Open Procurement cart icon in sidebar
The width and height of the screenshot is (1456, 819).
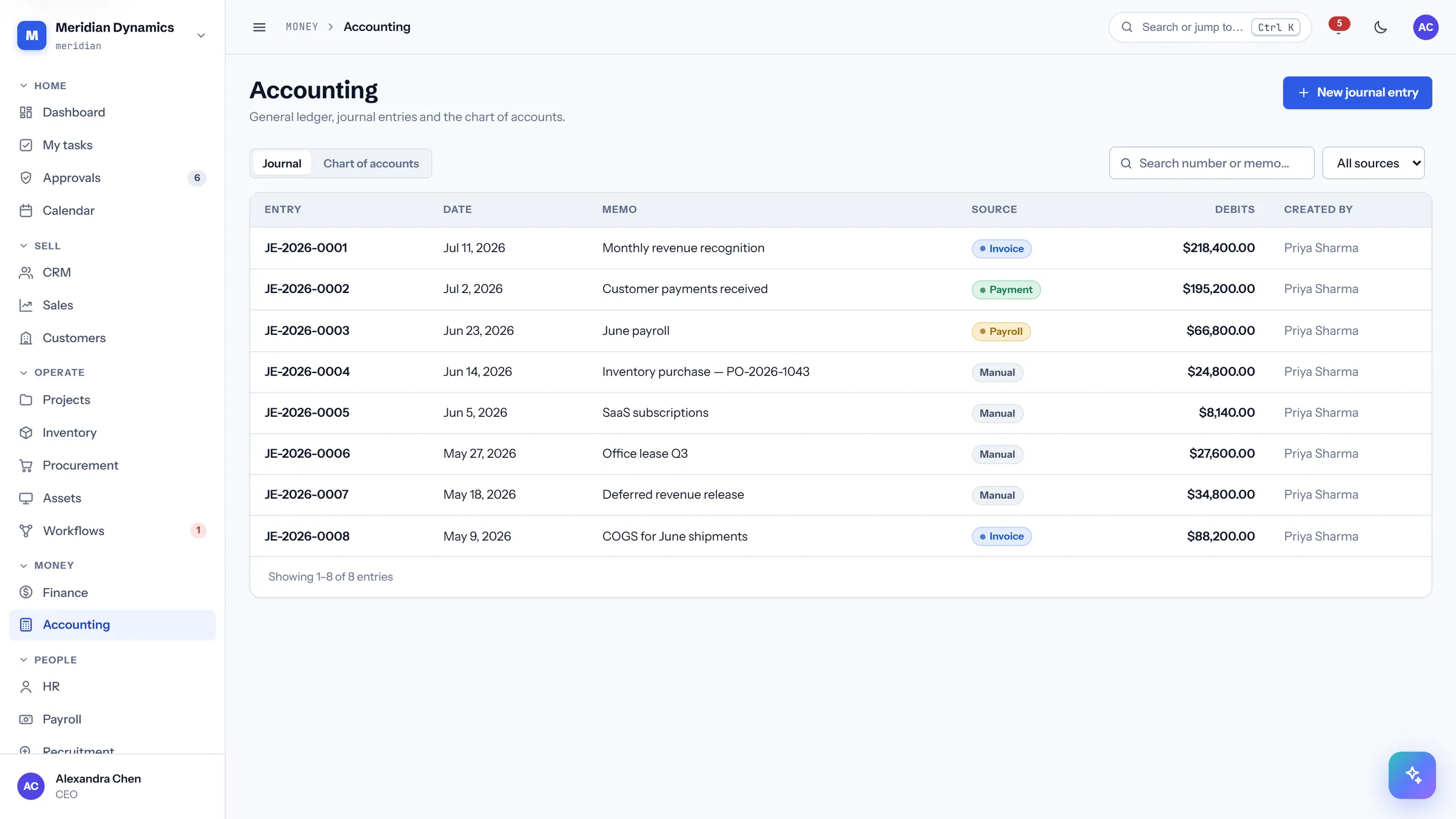point(25,465)
